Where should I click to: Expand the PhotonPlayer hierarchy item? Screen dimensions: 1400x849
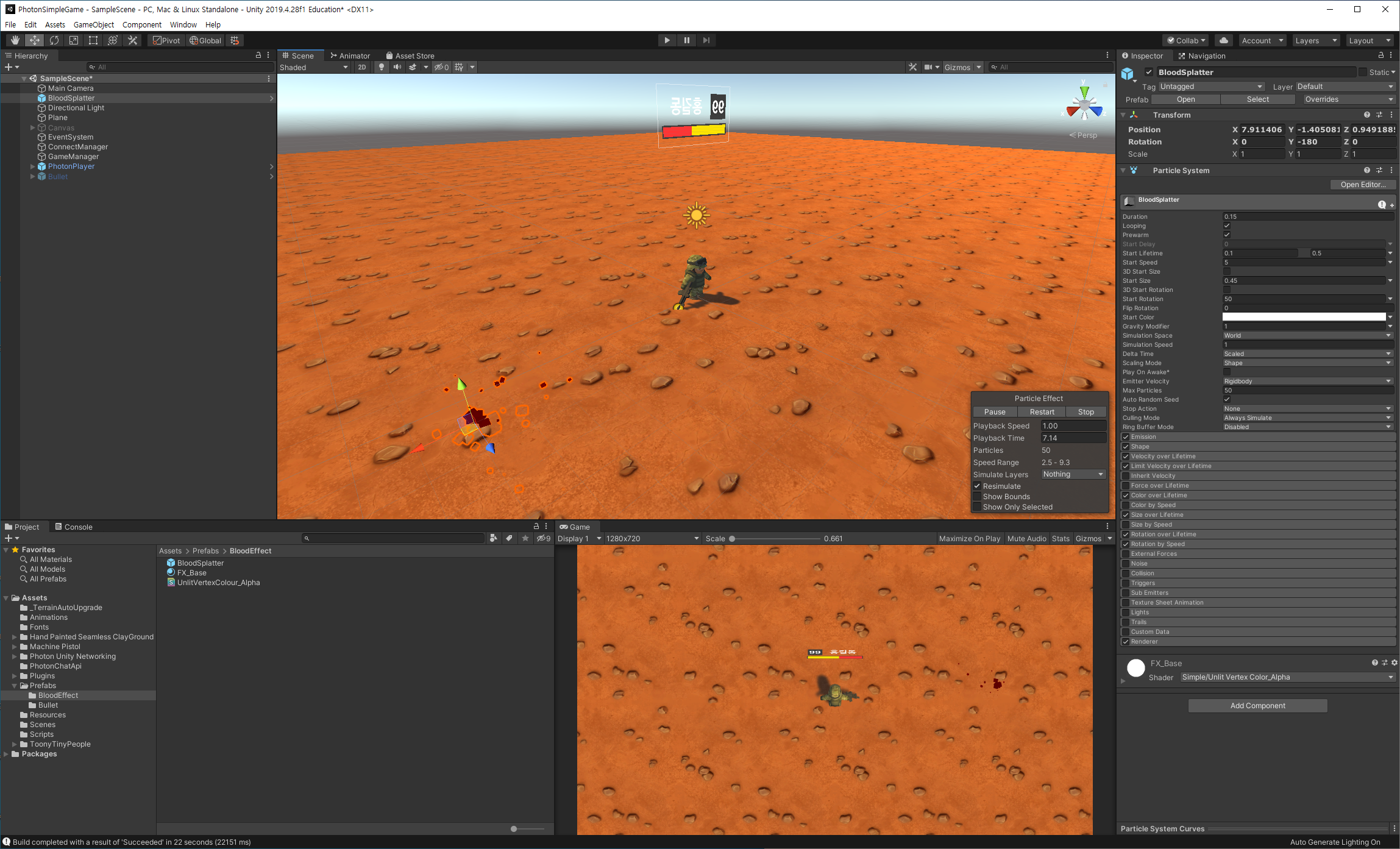(32, 166)
